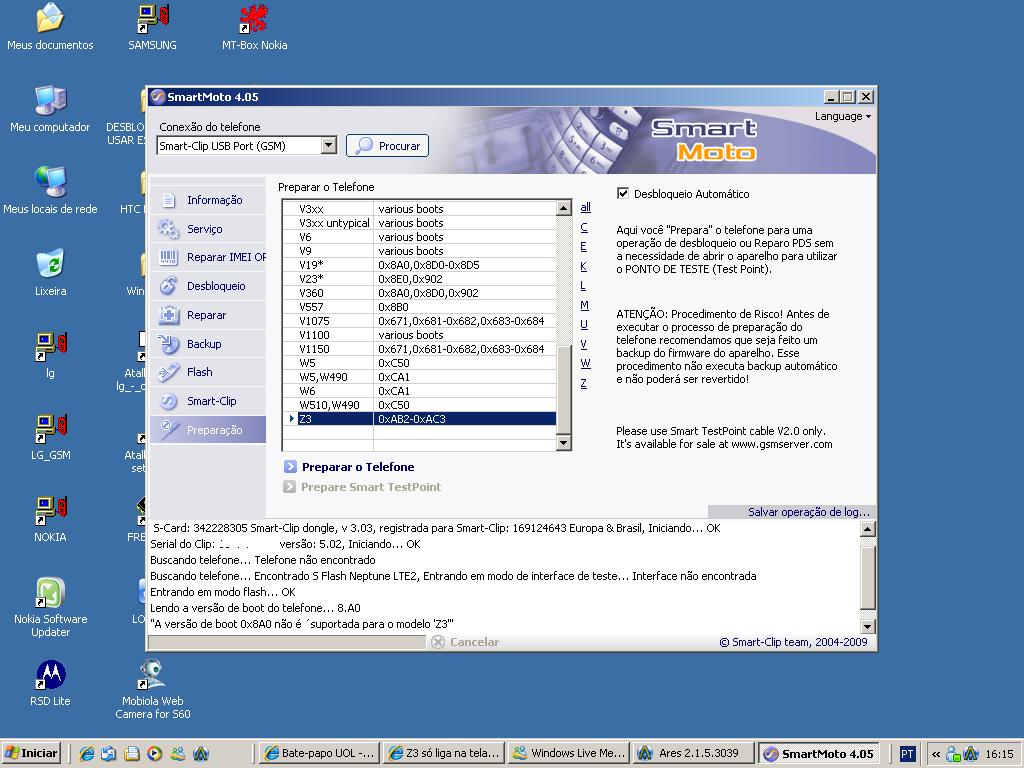Open Meus locais de rede icon
The width and height of the screenshot is (1024, 768).
[x=50, y=191]
